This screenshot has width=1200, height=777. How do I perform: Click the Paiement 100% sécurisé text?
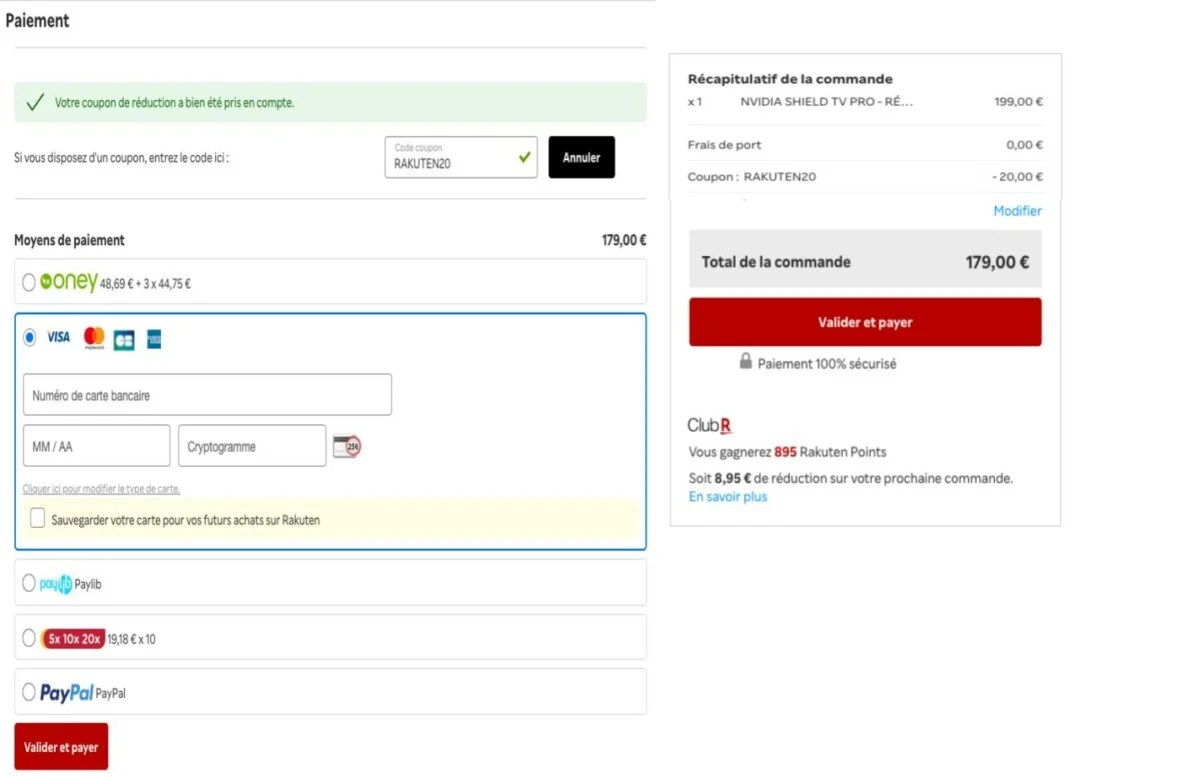point(827,364)
